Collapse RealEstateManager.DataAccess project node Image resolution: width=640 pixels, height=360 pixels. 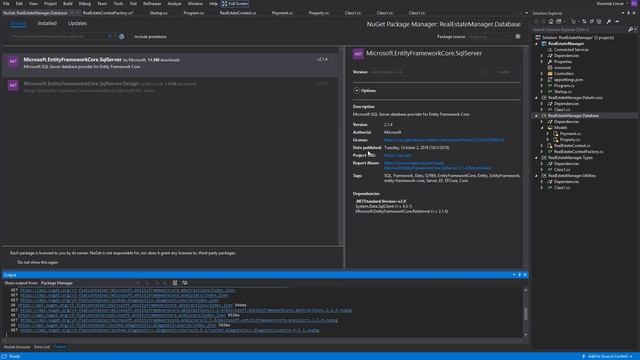537,98
